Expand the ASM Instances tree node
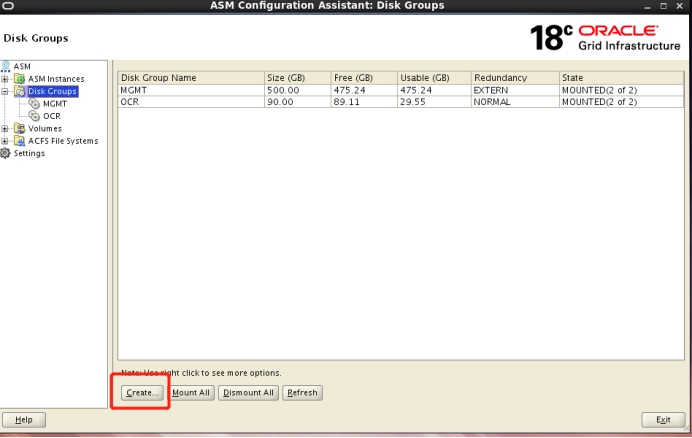The image size is (692, 438). (x=5, y=79)
